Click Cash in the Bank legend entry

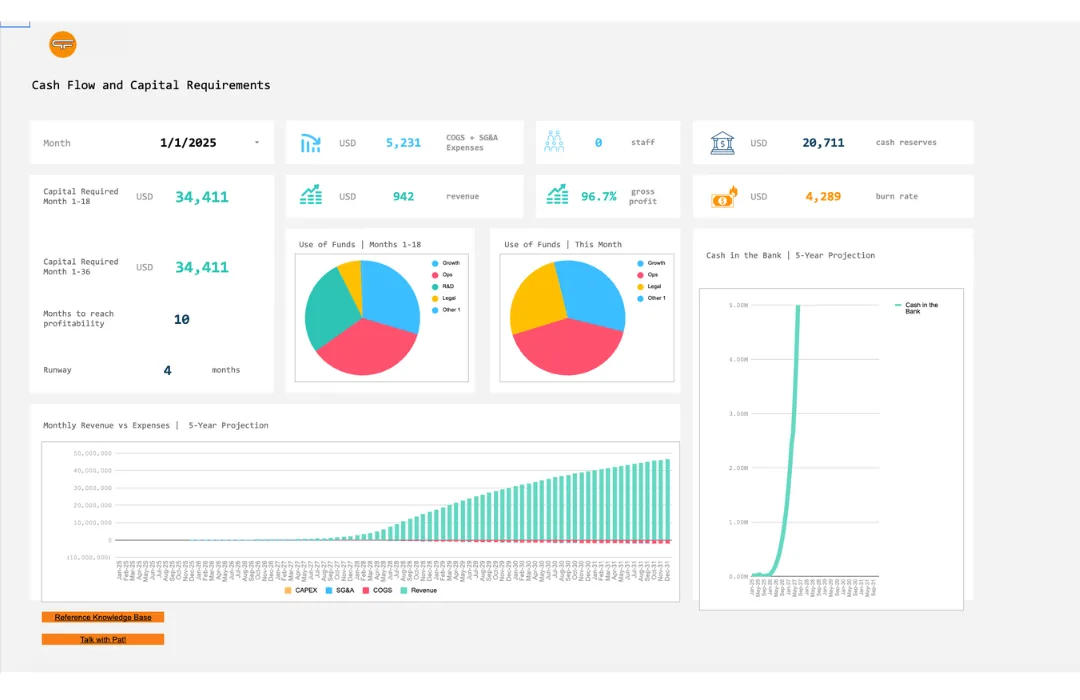click(x=917, y=308)
